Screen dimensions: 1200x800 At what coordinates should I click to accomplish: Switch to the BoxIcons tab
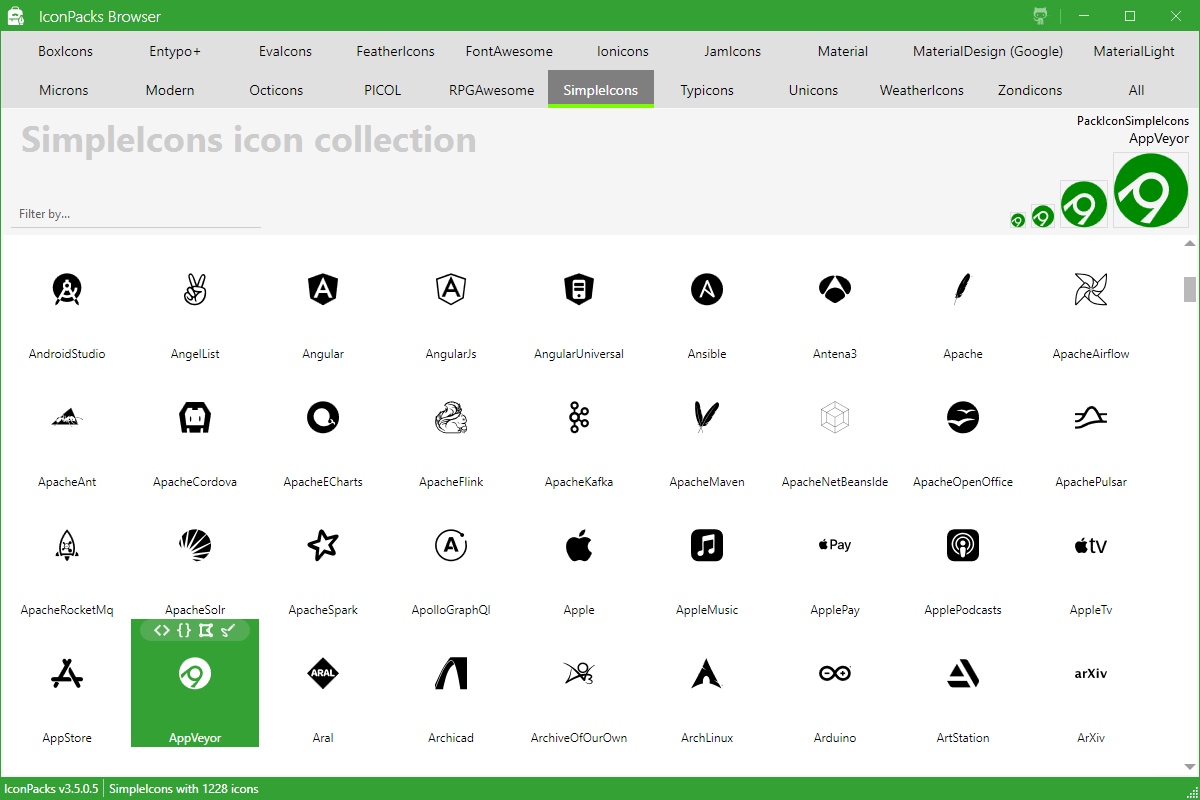click(65, 51)
